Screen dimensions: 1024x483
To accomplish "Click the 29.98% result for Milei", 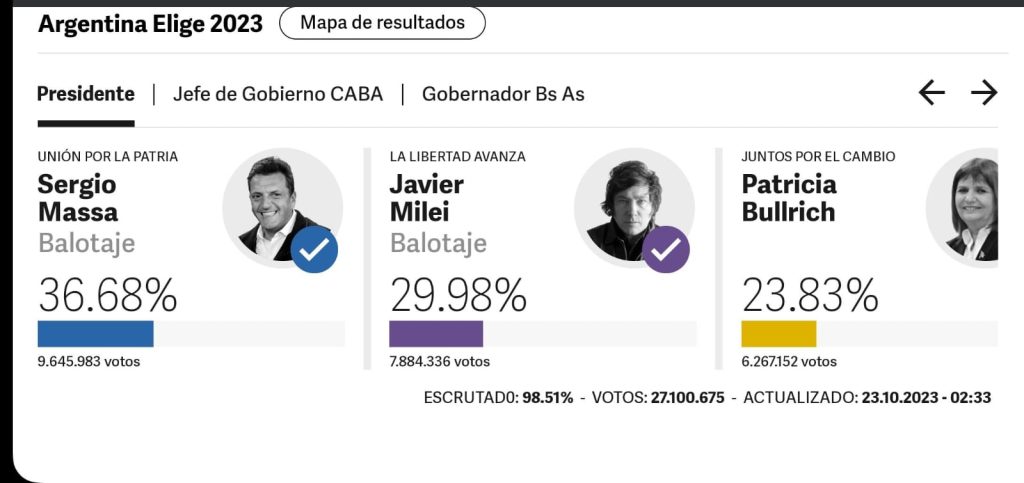I will coord(458,295).
